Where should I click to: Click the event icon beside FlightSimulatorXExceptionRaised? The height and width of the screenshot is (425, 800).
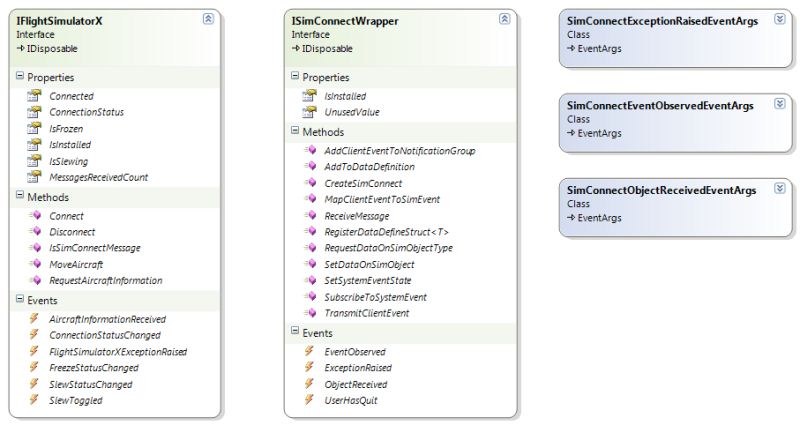coord(34,351)
